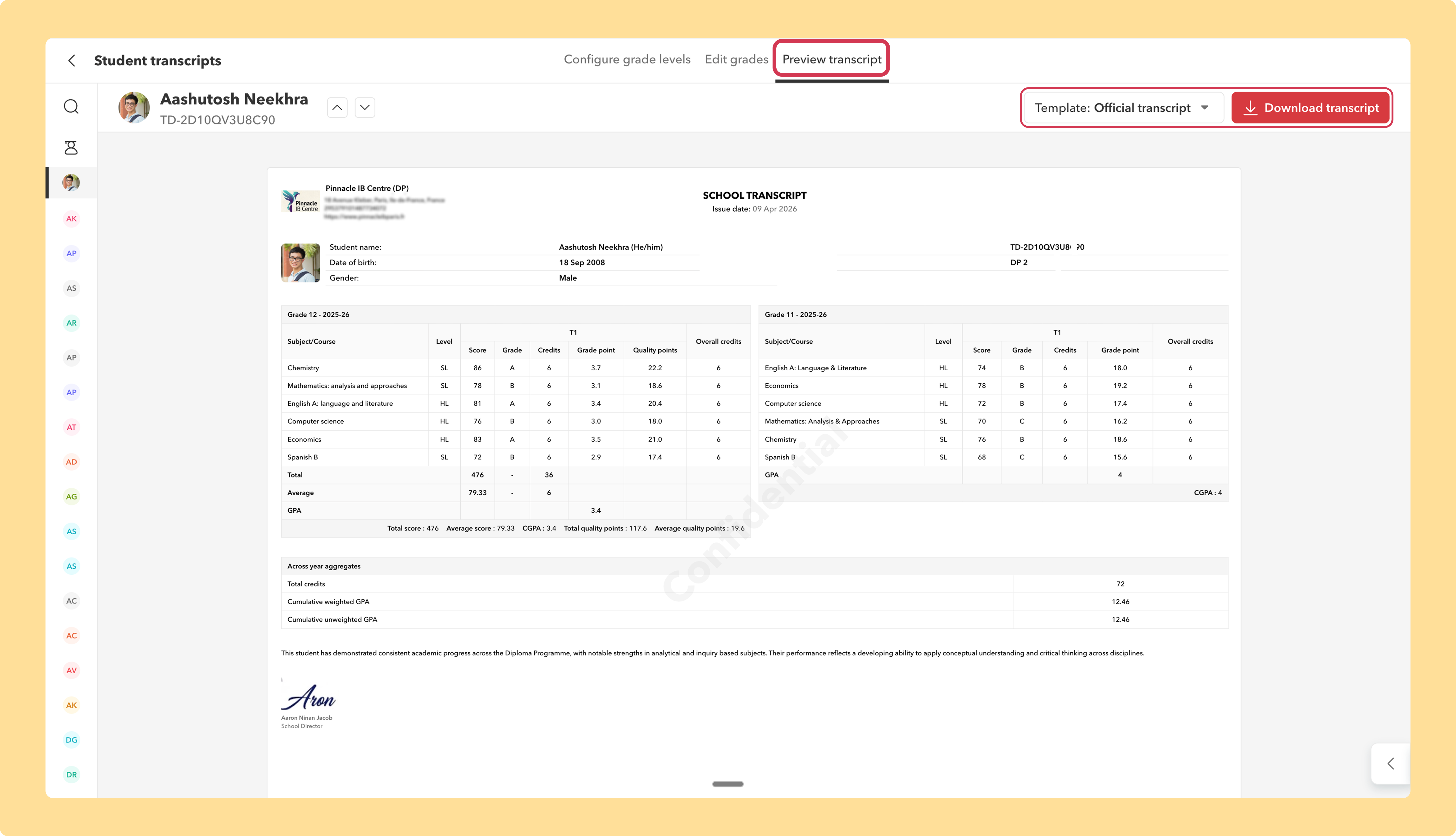Open the green AR student avatar
Screen dimensions: 1456x836
[71, 323]
